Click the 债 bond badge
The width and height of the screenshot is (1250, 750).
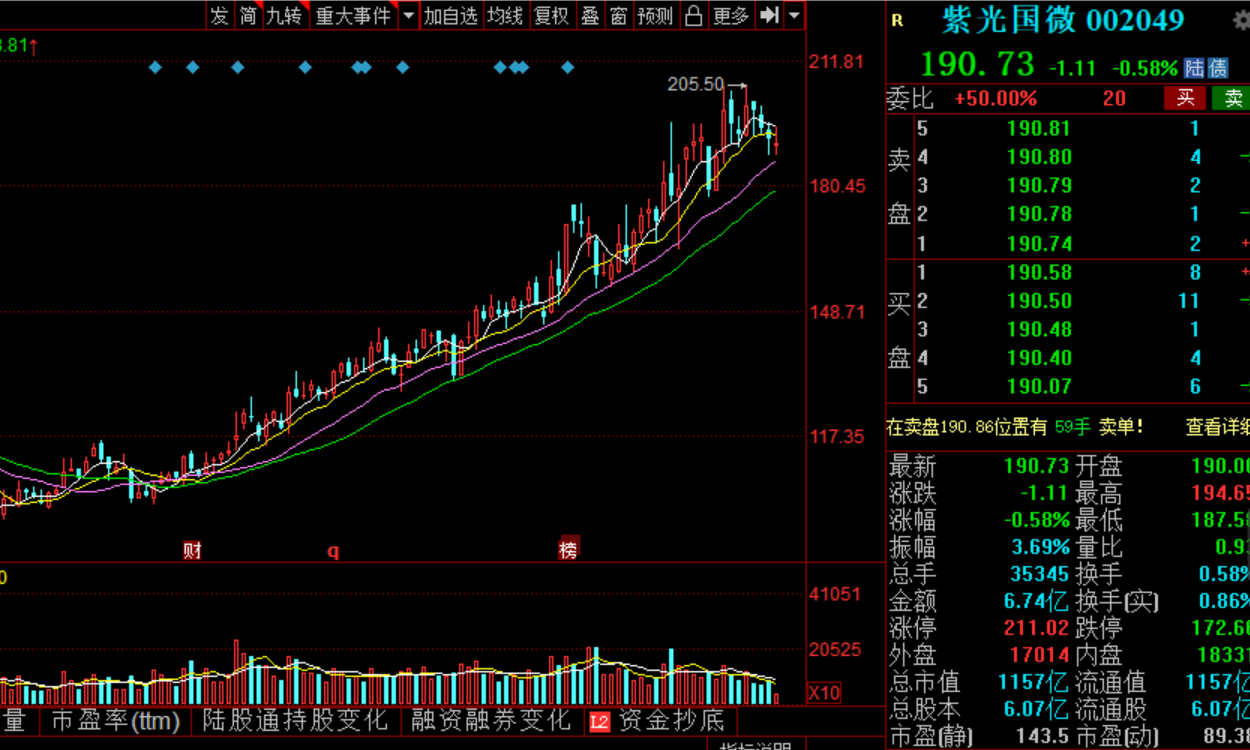(x=1218, y=68)
